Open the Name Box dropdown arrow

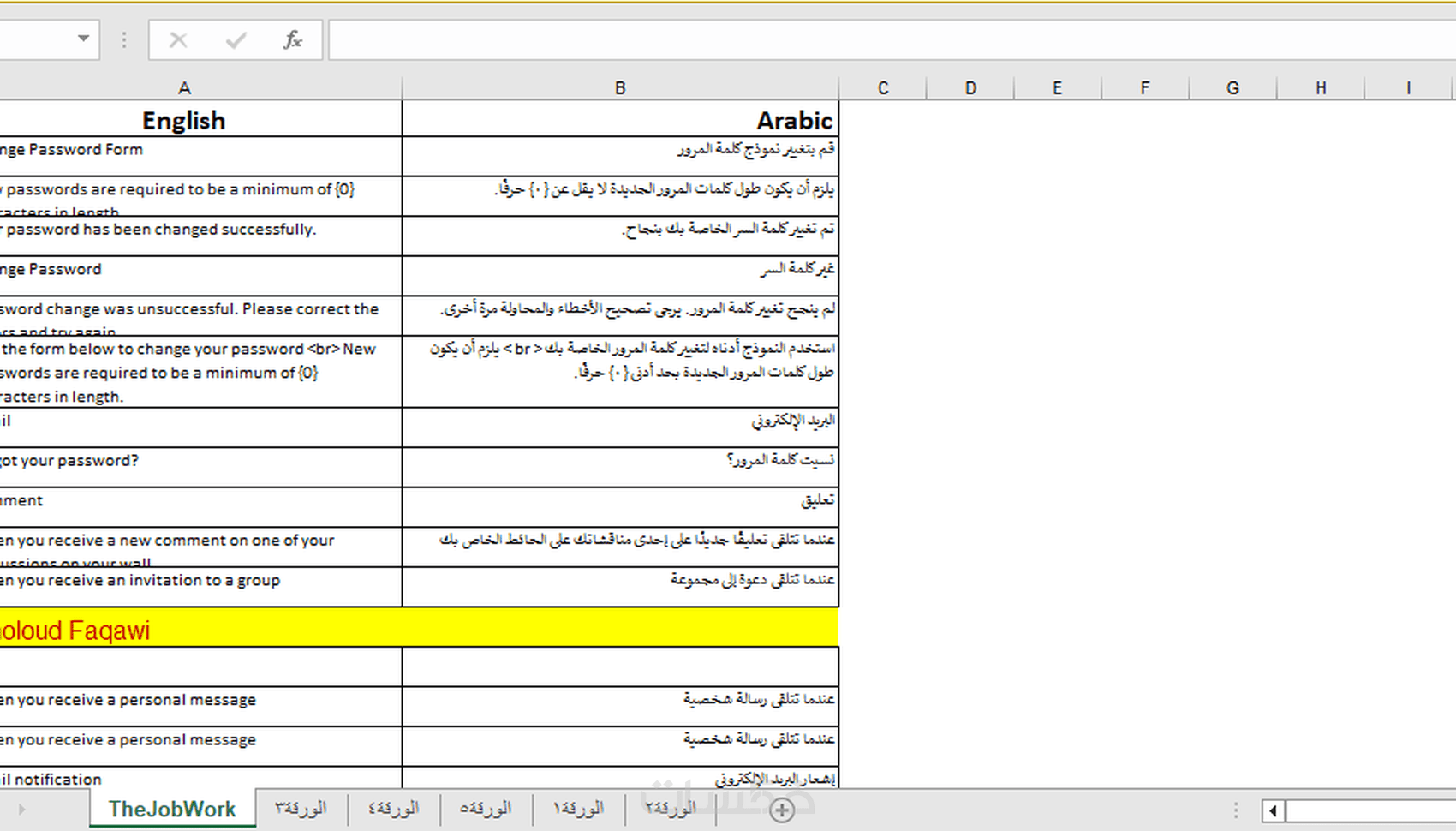[83, 39]
